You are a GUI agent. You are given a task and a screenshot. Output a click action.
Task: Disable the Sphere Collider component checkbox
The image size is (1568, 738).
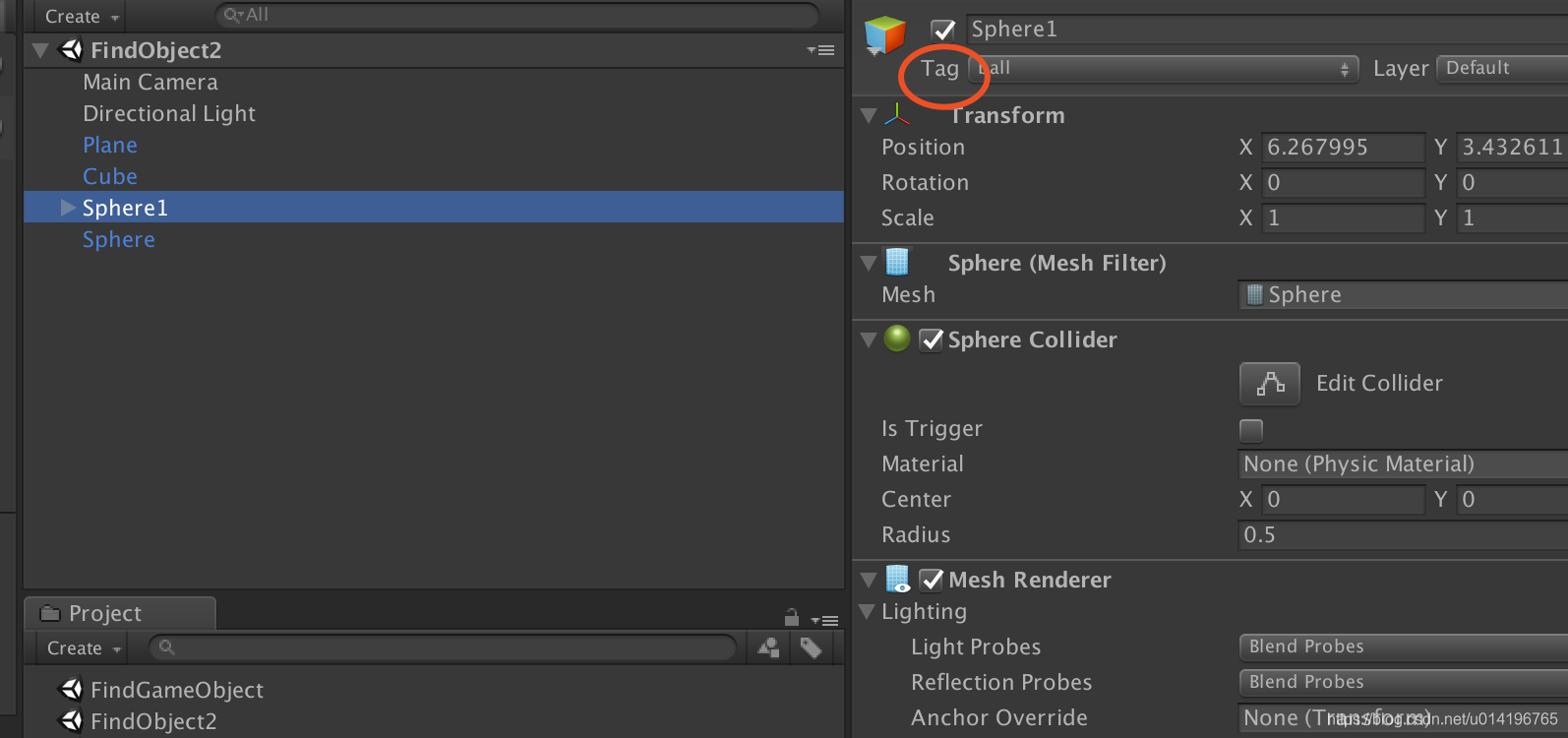click(931, 339)
